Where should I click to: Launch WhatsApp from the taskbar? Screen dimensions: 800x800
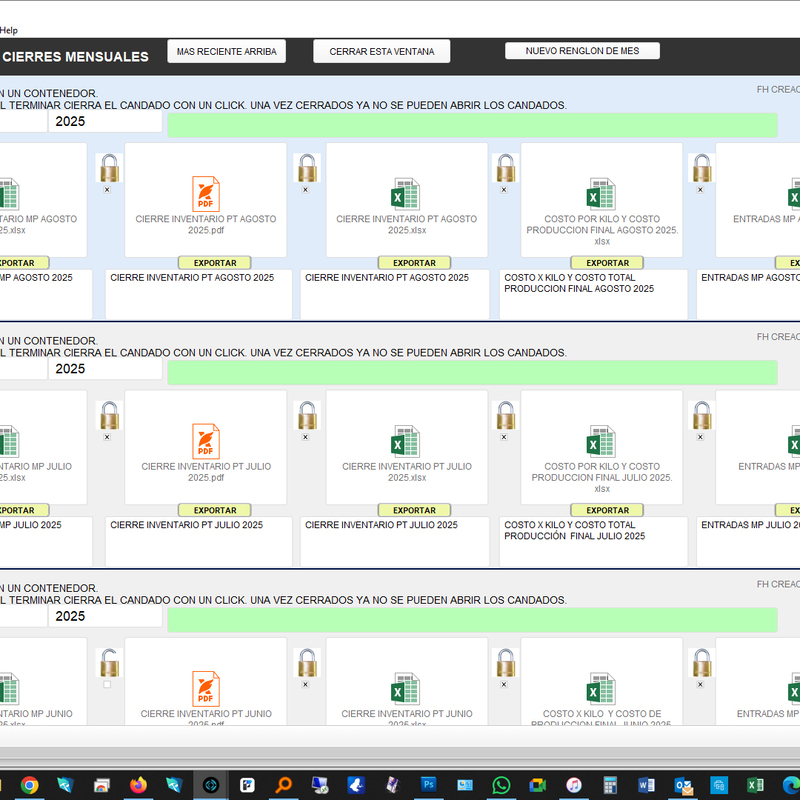[x=501, y=785]
